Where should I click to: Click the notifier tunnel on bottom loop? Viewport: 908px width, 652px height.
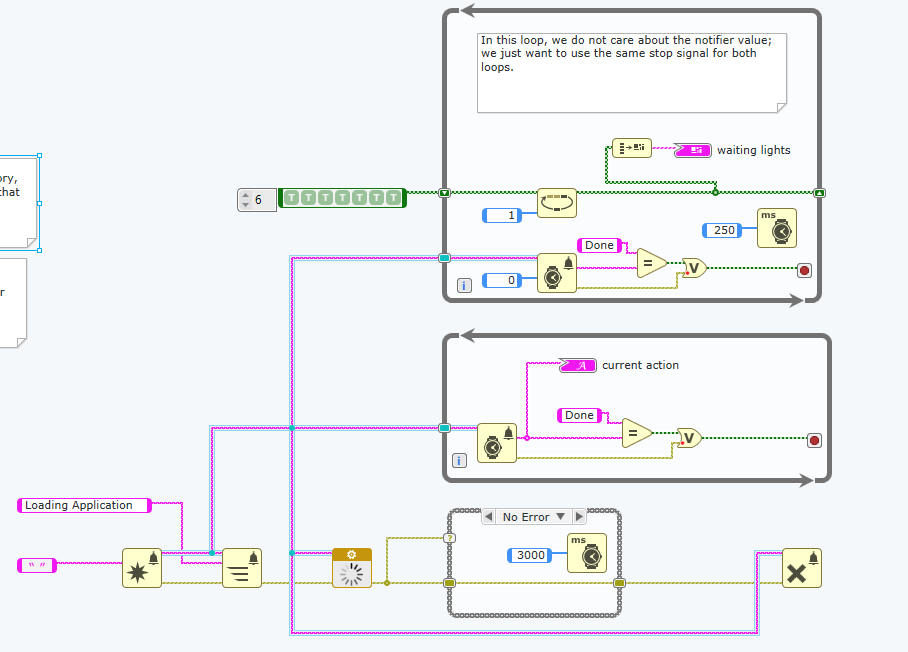[x=444, y=428]
